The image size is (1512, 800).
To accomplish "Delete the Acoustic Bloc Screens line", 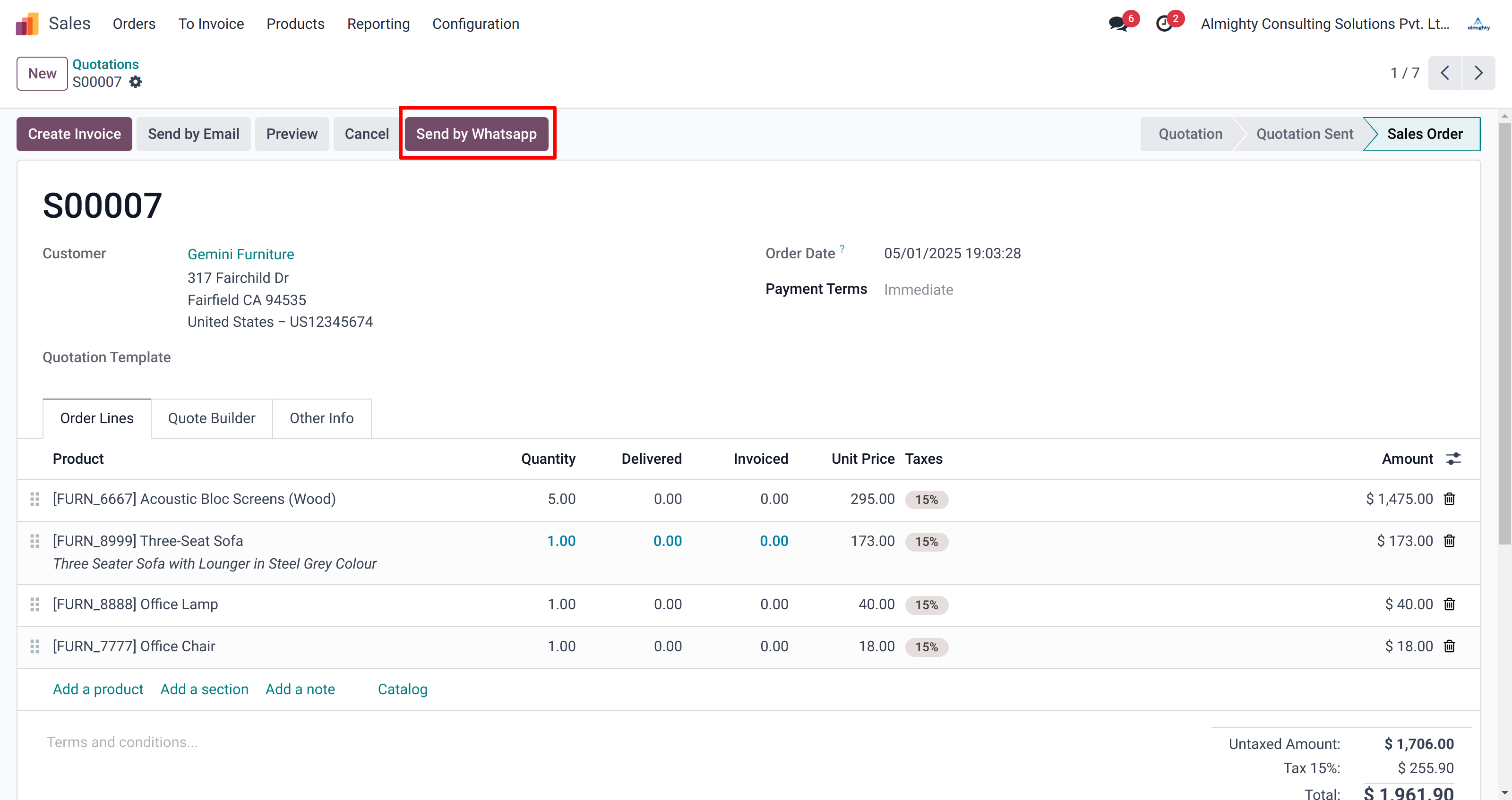I will coord(1449,499).
